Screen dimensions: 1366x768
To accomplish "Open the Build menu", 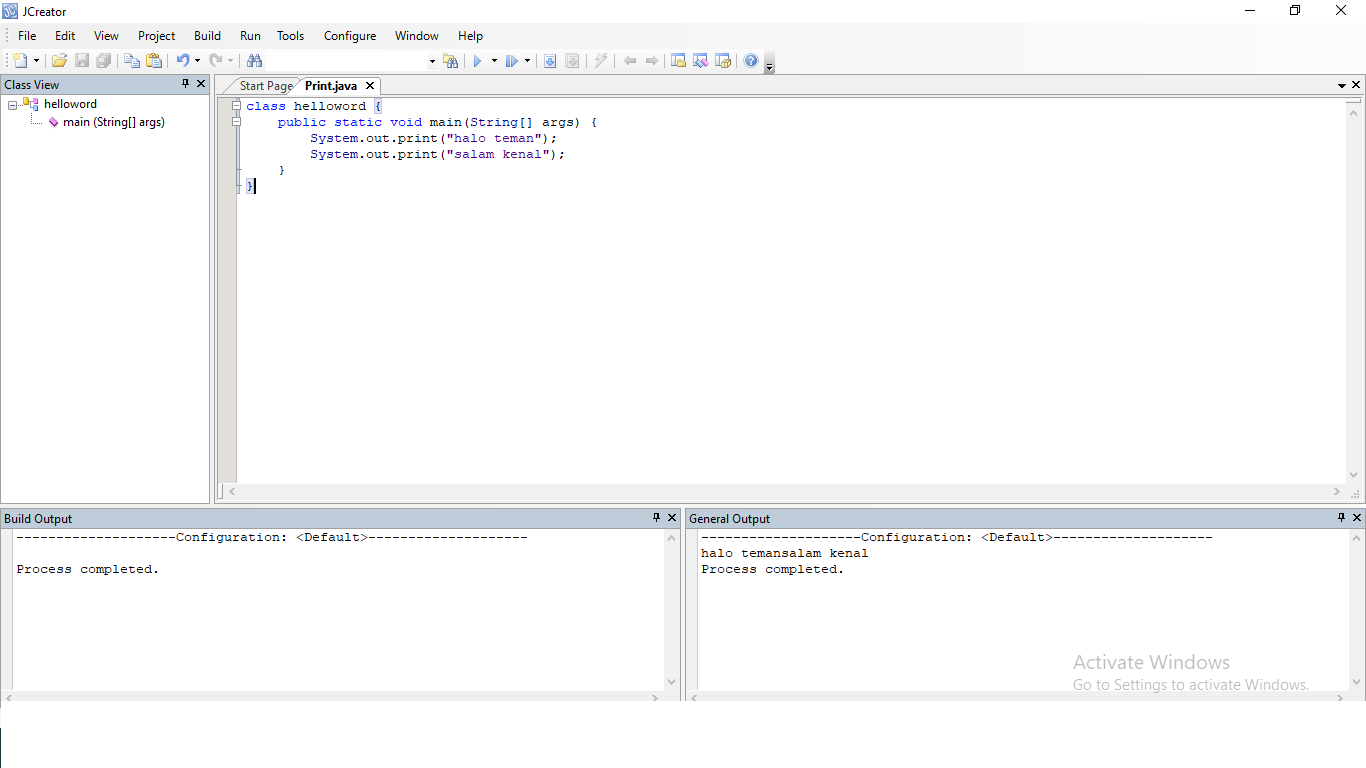I will [207, 35].
